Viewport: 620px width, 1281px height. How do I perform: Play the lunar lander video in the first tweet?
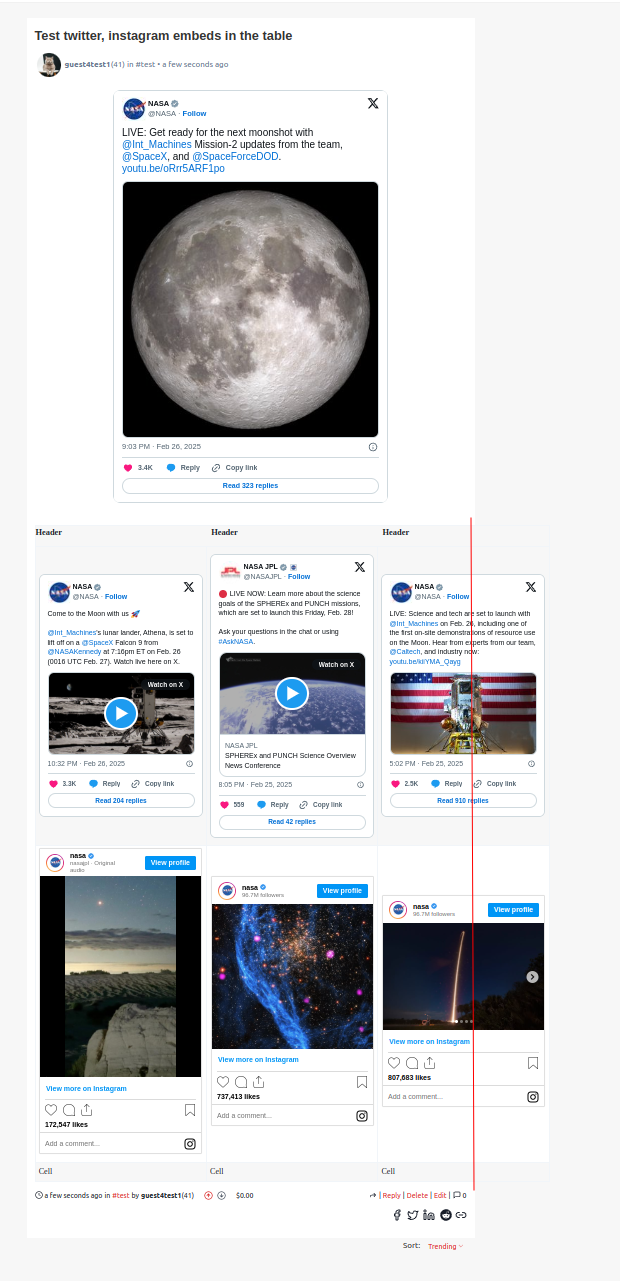121,713
